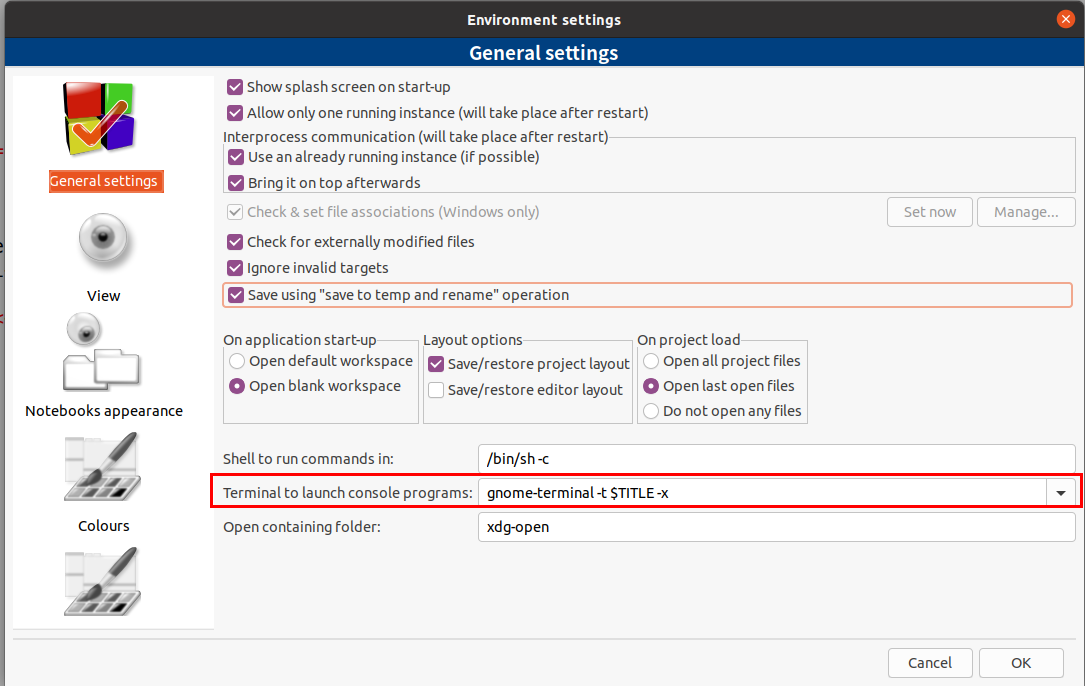Choose Open all project files
This screenshot has height=686, width=1085.
coord(651,361)
